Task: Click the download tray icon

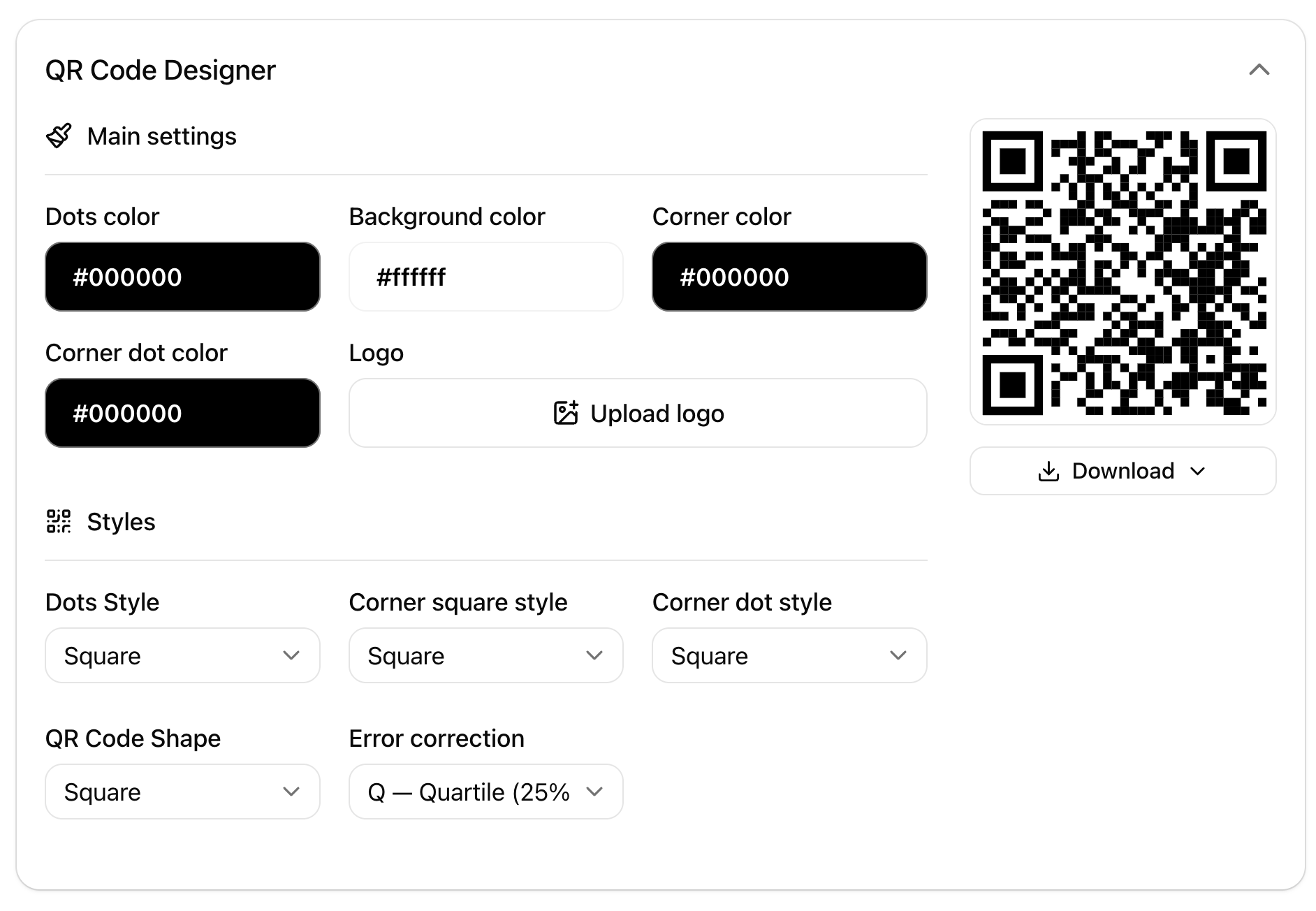Action: coord(1048,472)
